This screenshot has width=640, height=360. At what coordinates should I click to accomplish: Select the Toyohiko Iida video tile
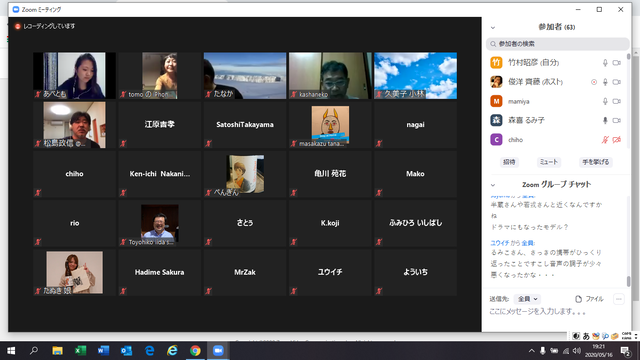pyautogui.click(x=160, y=223)
